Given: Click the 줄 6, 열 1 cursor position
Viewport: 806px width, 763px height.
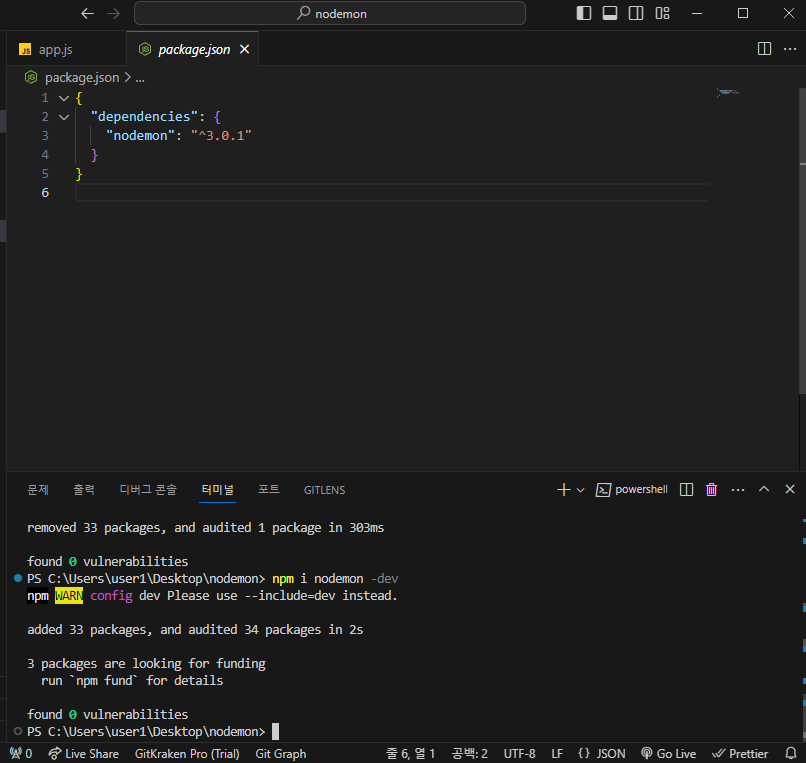Looking at the screenshot, I should click(410, 754).
